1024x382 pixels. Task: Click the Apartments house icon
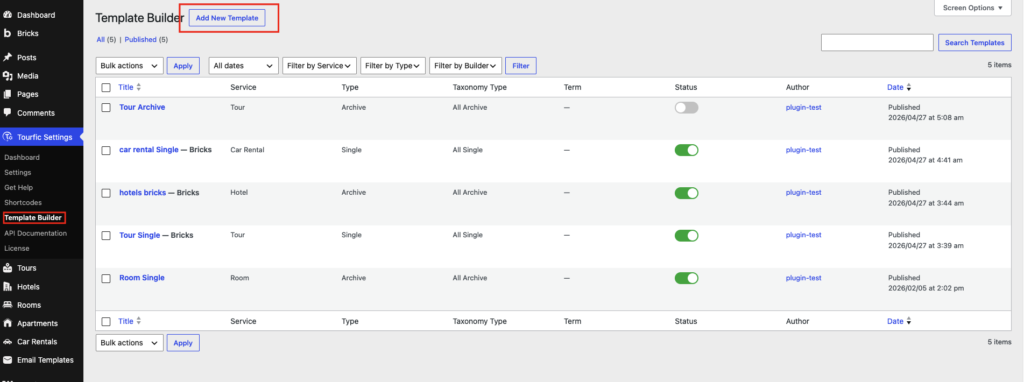click(8, 323)
